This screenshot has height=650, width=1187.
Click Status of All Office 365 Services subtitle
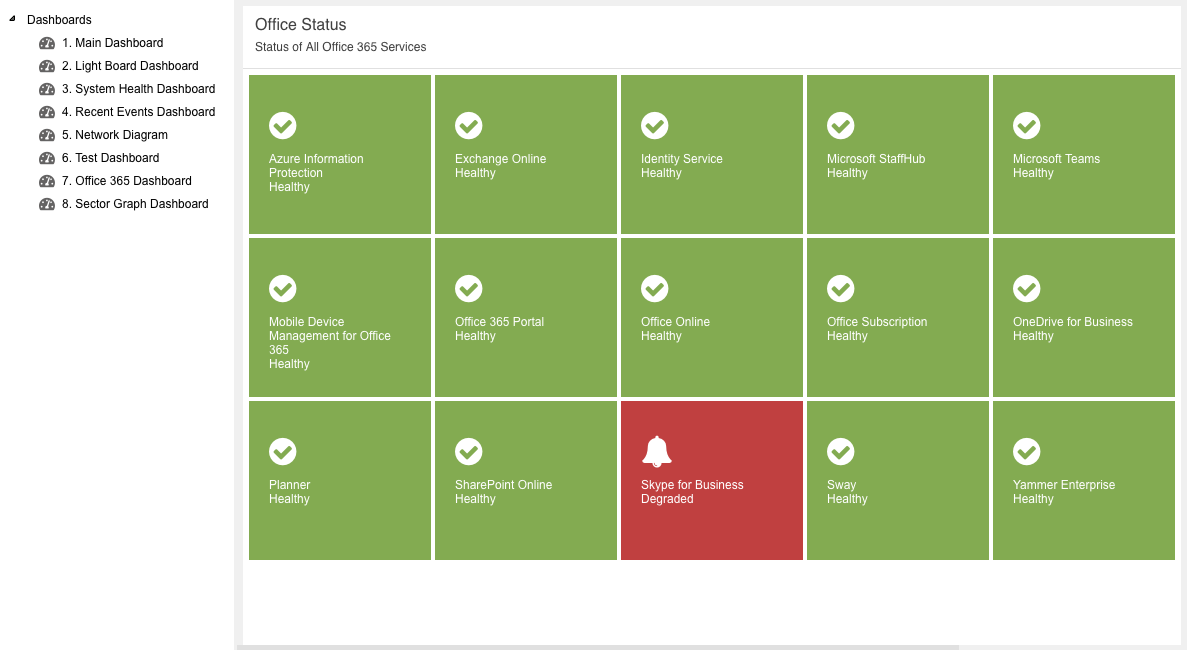pos(341,47)
